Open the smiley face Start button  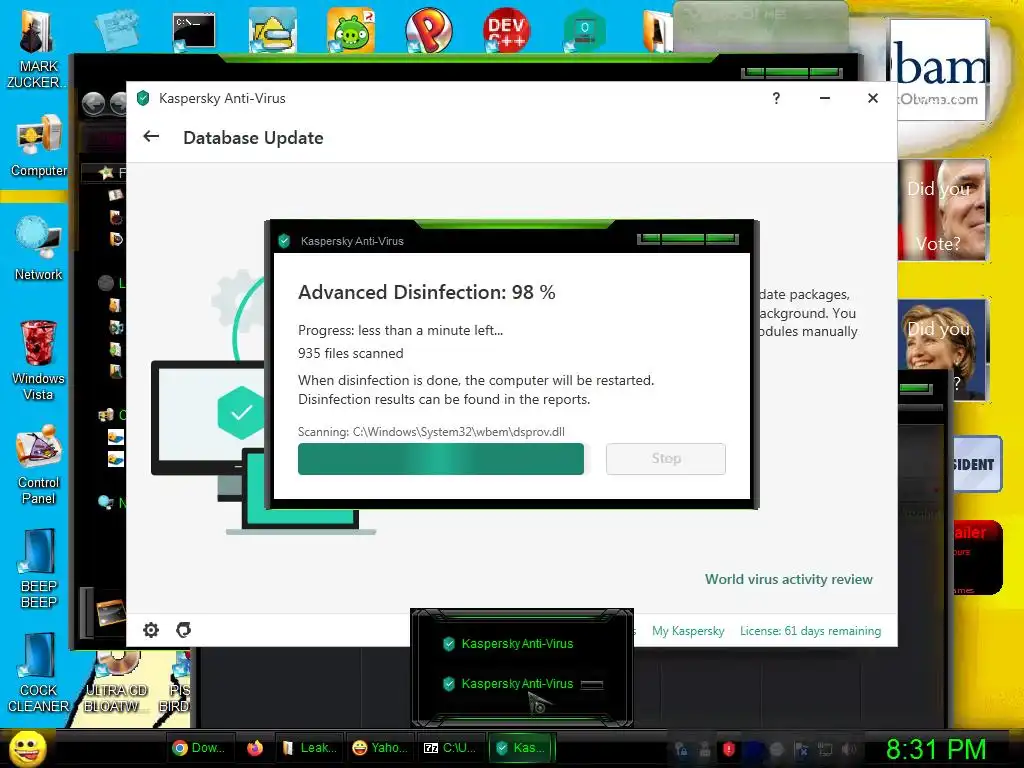point(27,748)
